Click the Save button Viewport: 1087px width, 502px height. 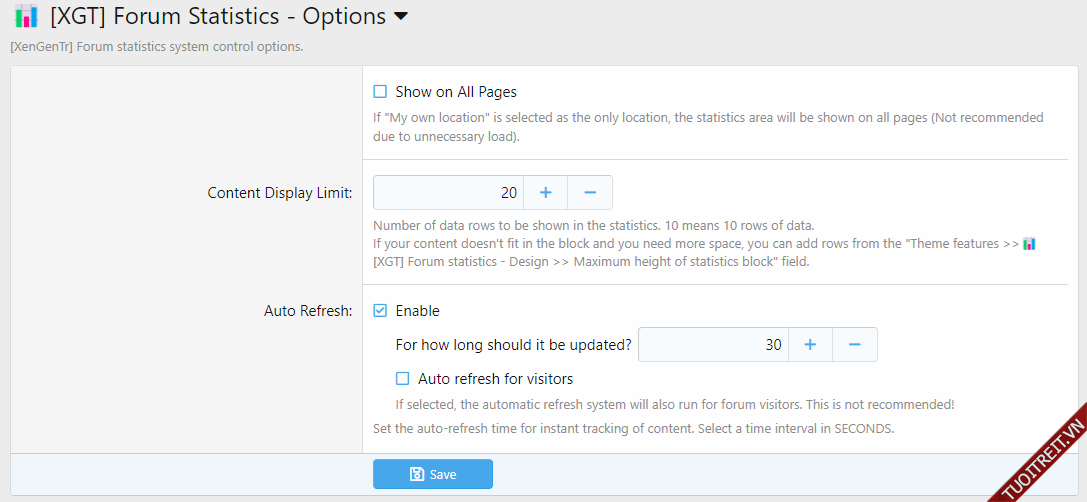[x=433, y=474]
